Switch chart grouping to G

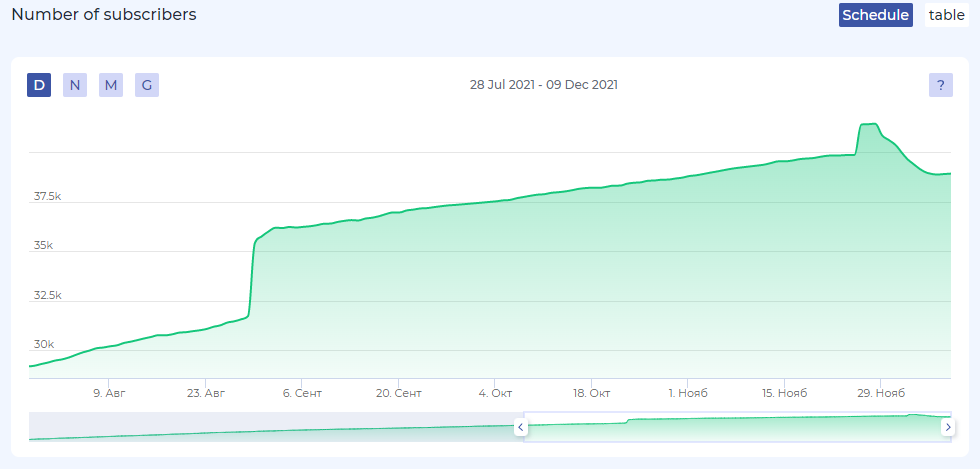coord(147,85)
